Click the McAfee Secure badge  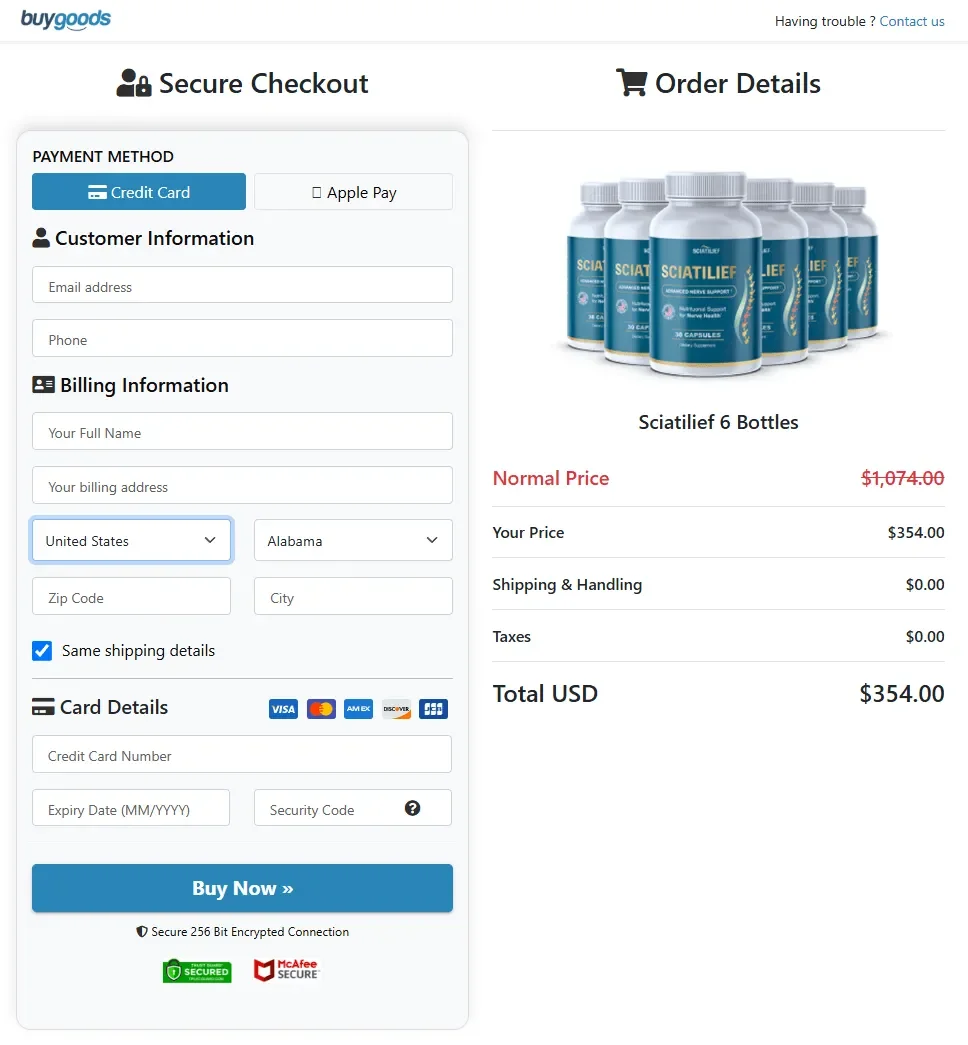tap(286, 969)
